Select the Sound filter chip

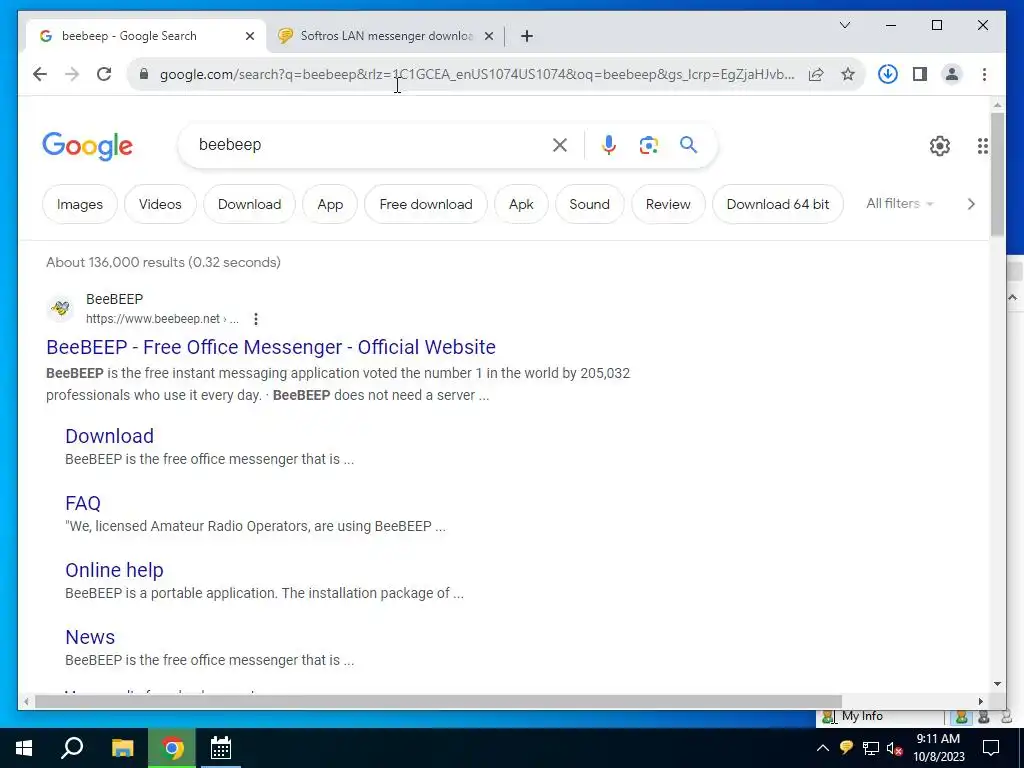coord(589,204)
